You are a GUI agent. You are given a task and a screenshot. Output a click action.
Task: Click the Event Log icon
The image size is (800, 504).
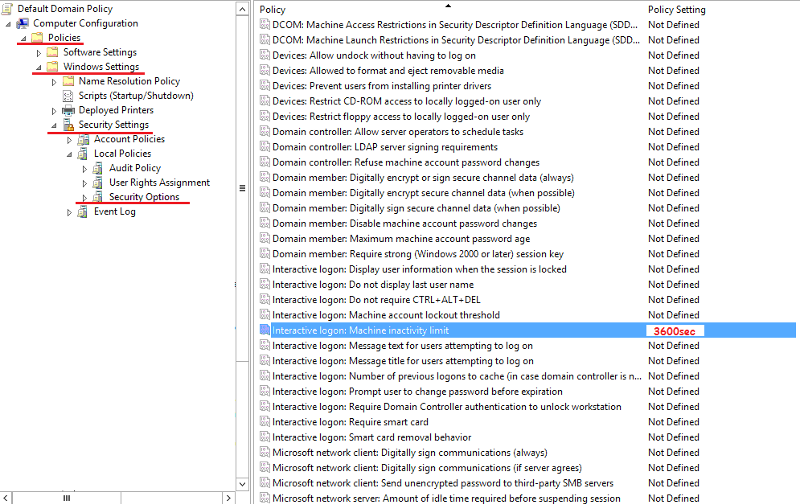click(83, 212)
